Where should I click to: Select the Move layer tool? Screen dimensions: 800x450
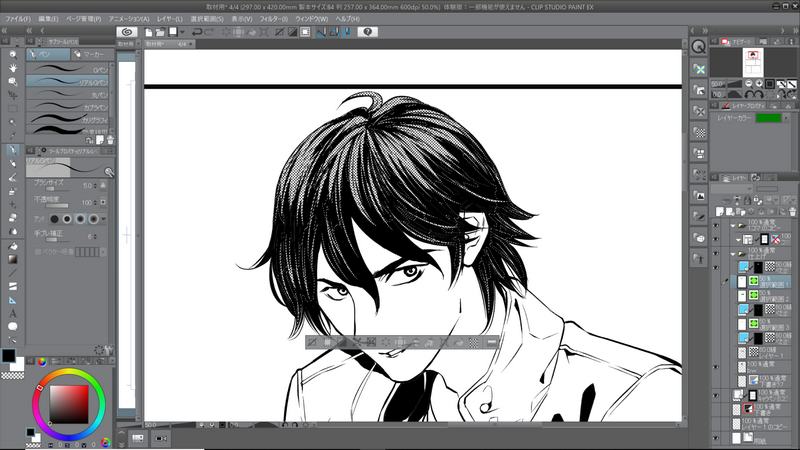(13, 95)
